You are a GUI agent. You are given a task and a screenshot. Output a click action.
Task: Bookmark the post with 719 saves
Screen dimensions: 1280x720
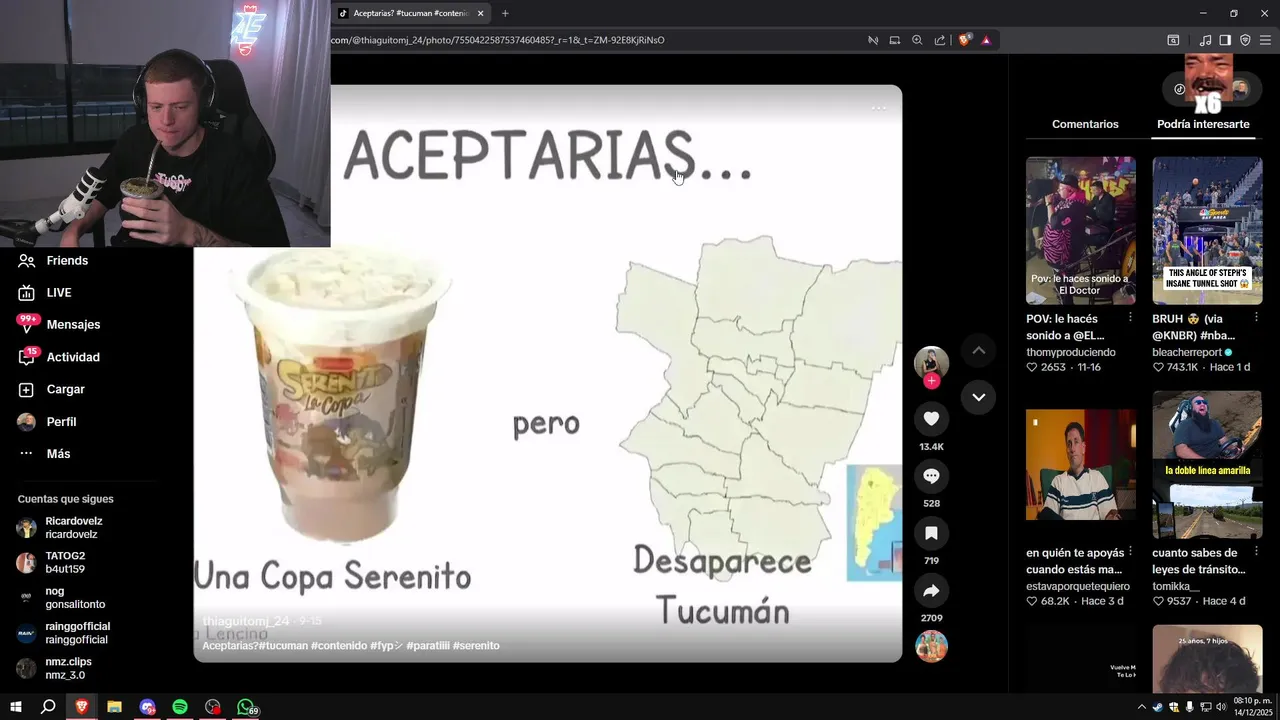(931, 533)
